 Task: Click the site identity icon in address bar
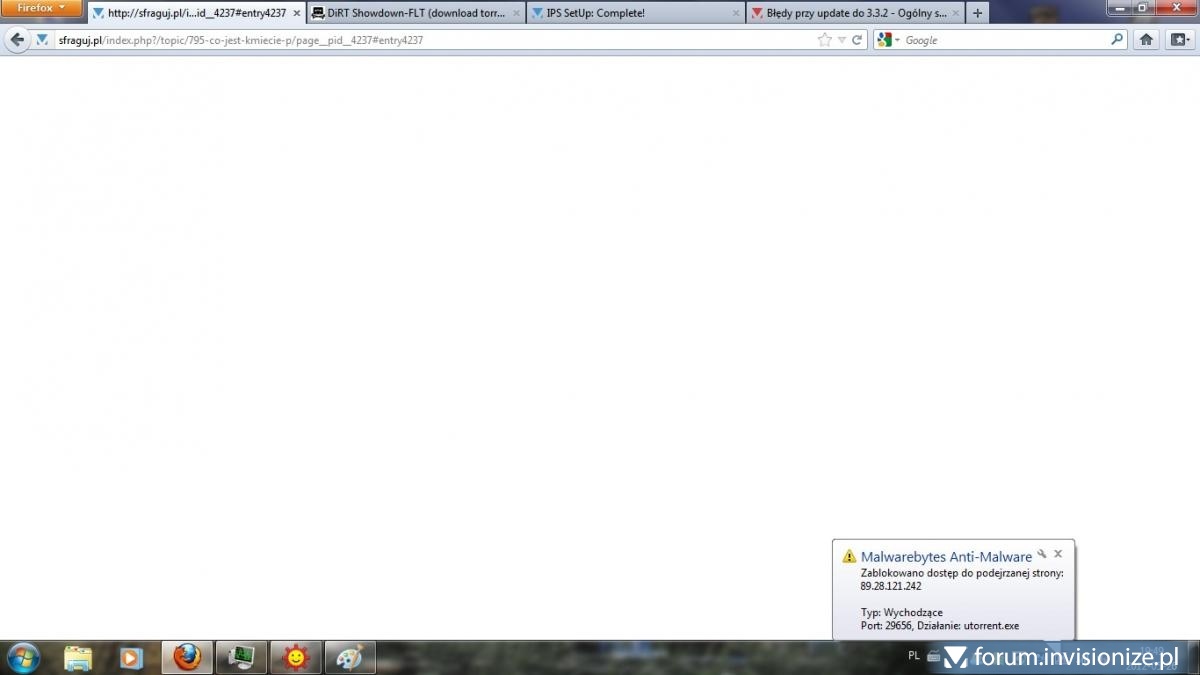pyautogui.click(x=42, y=40)
